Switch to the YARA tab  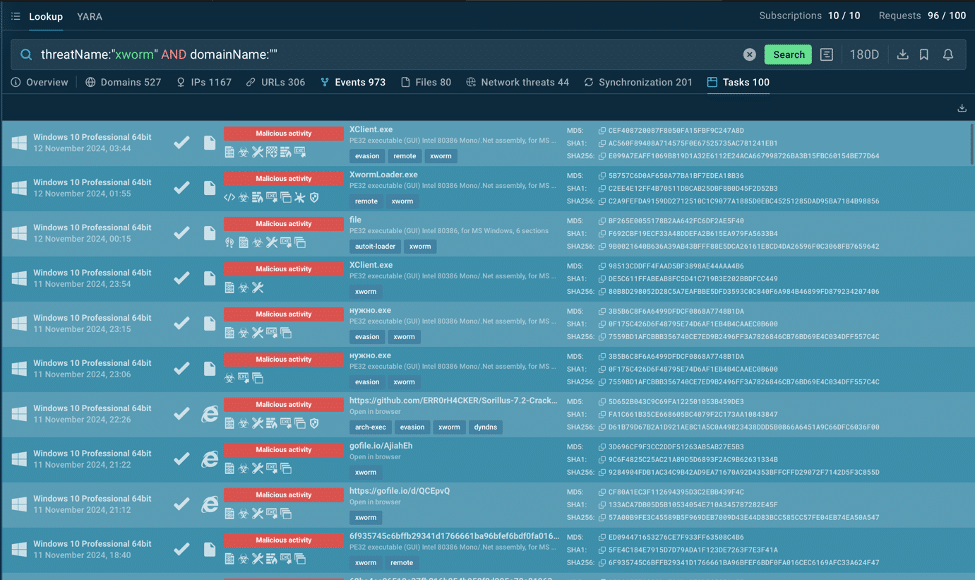(x=90, y=16)
